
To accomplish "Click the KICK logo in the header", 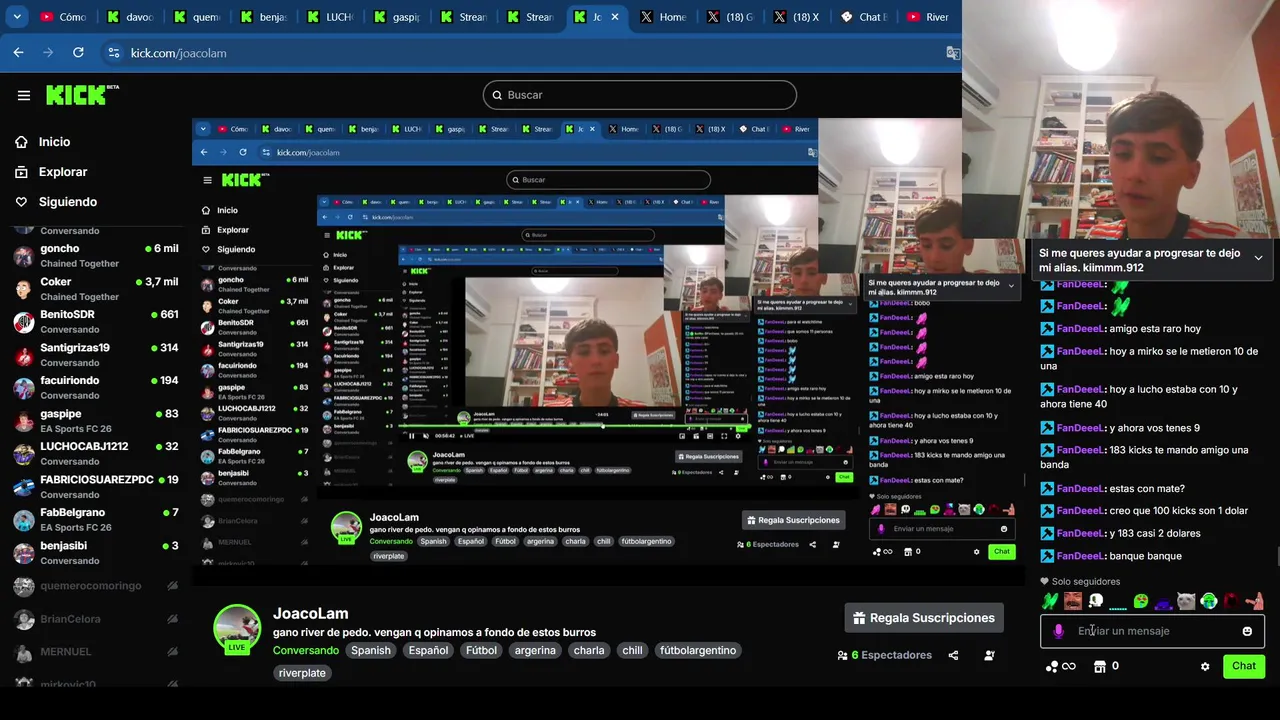I will click(82, 95).
